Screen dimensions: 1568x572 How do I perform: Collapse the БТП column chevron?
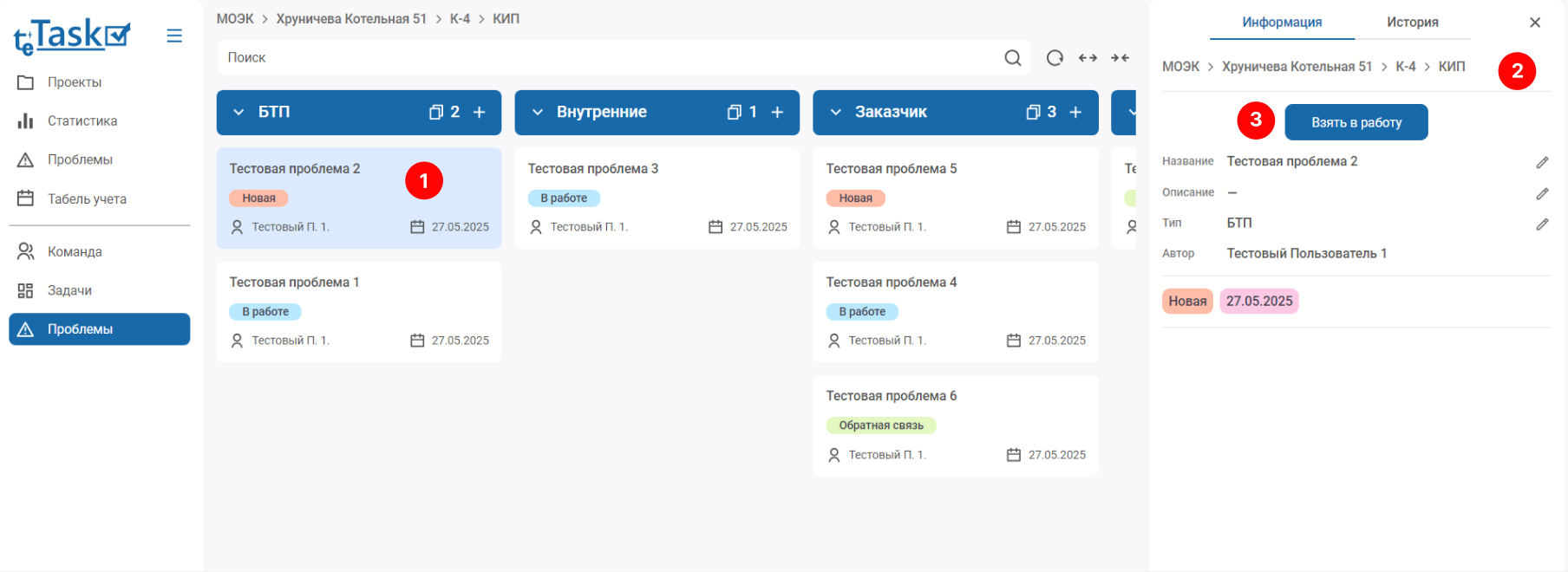[x=238, y=113]
